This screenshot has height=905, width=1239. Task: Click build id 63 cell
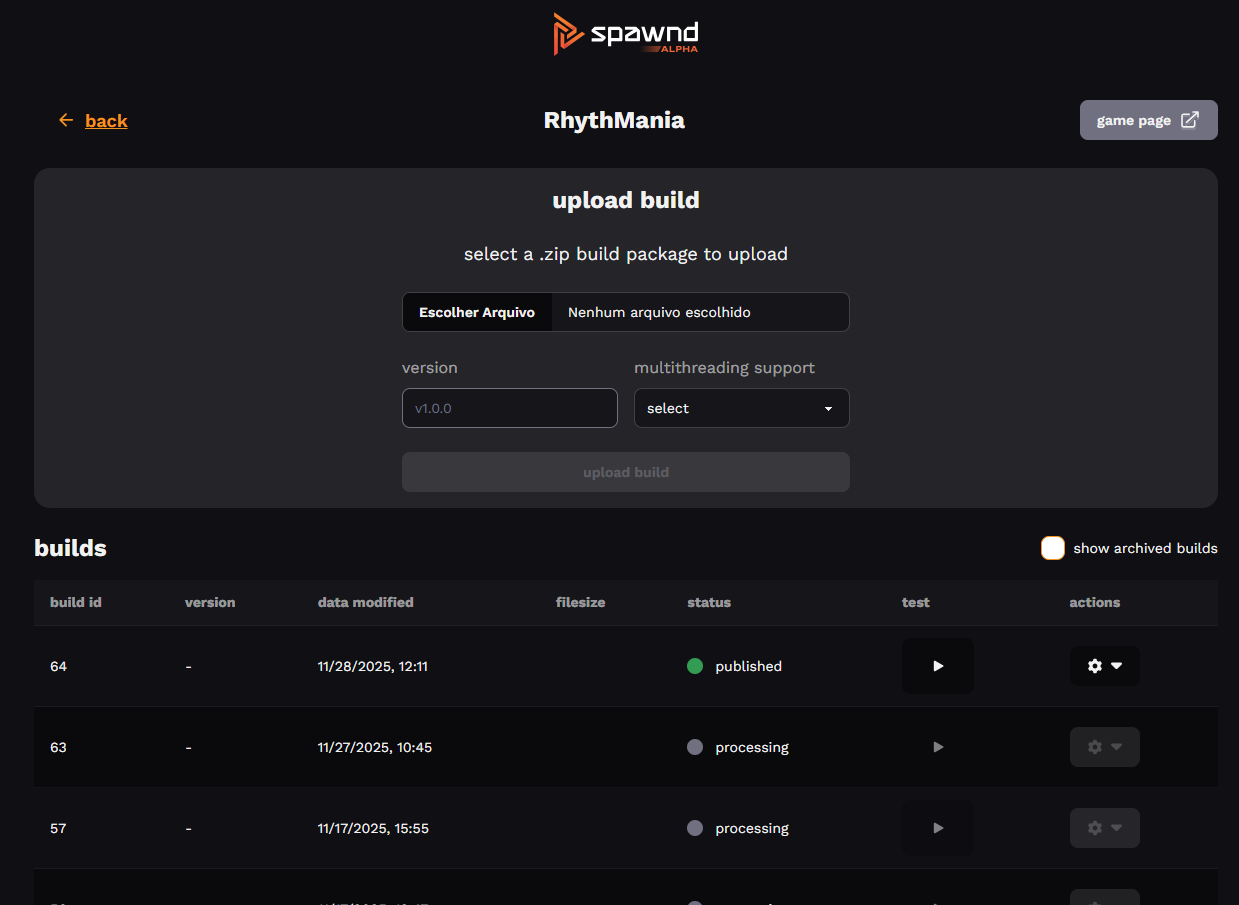[58, 747]
